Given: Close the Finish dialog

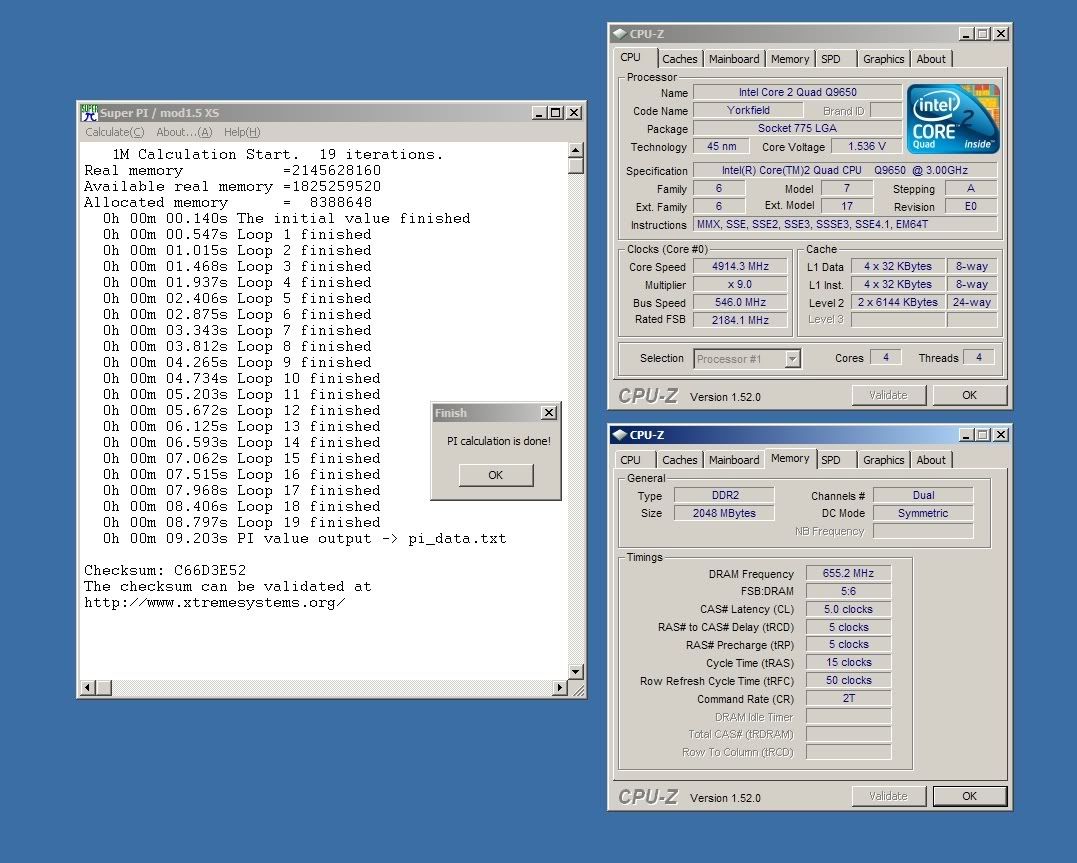Looking at the screenshot, I should [x=549, y=412].
